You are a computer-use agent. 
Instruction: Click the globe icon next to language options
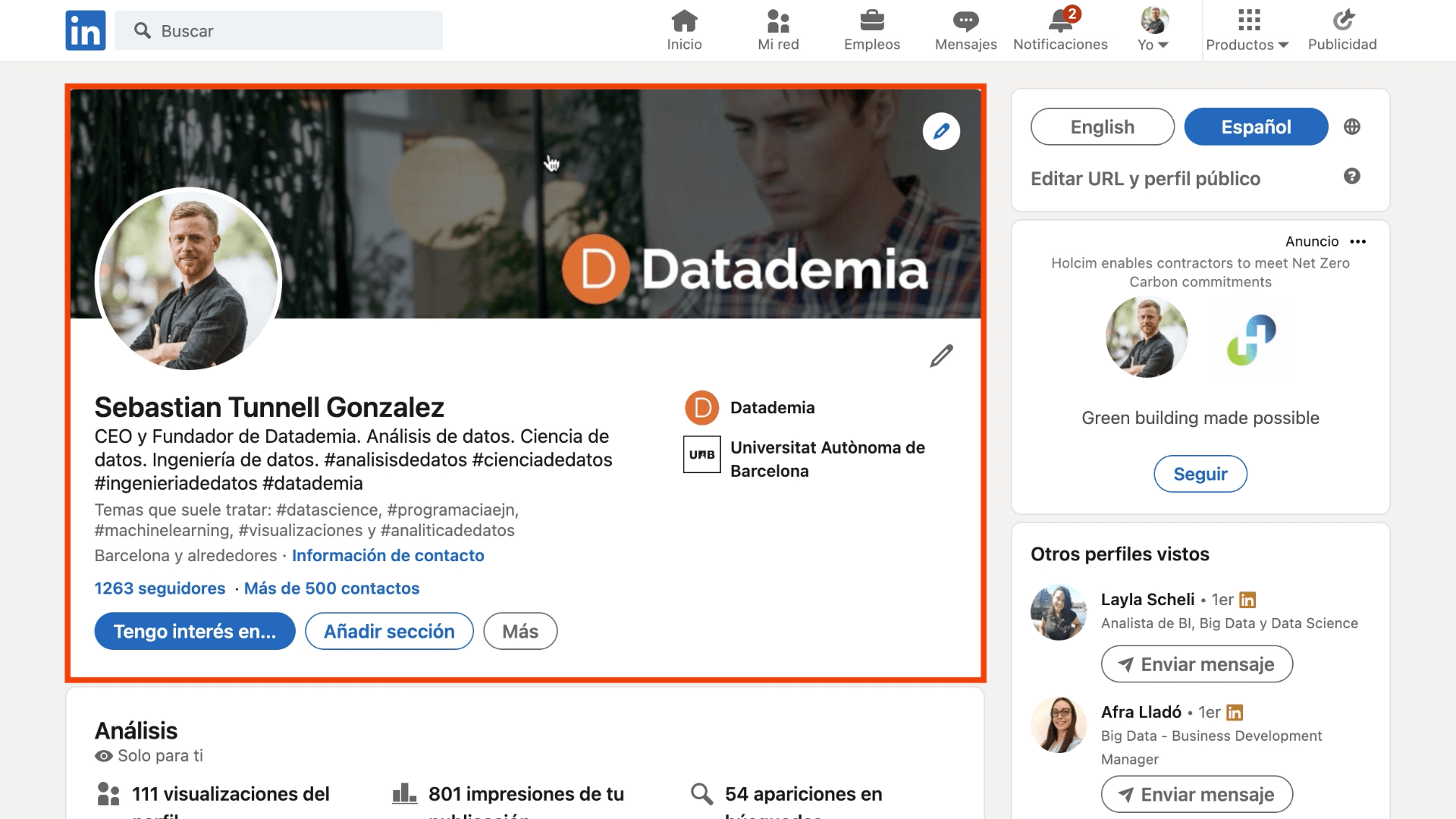(1352, 127)
